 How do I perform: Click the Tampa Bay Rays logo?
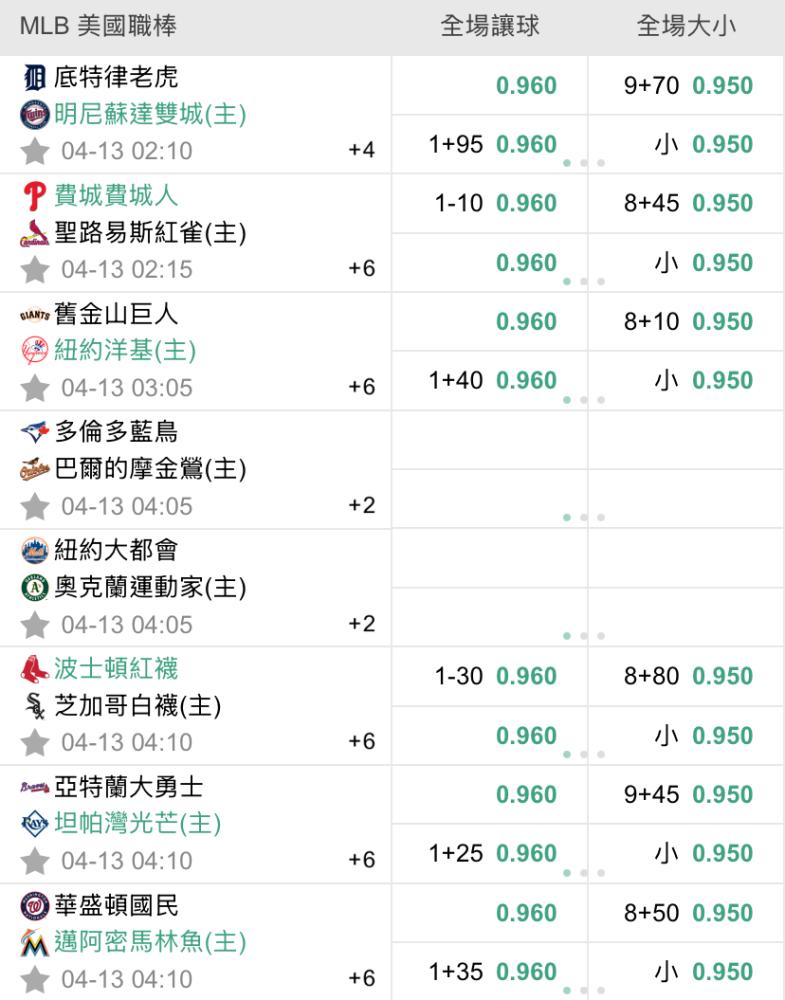pos(34,824)
